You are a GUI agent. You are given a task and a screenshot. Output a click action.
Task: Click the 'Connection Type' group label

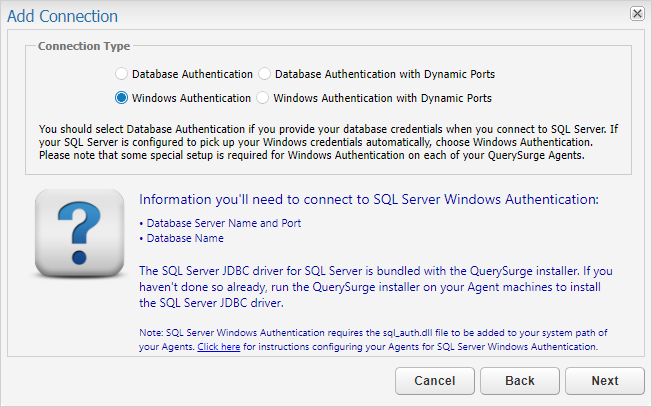84,46
